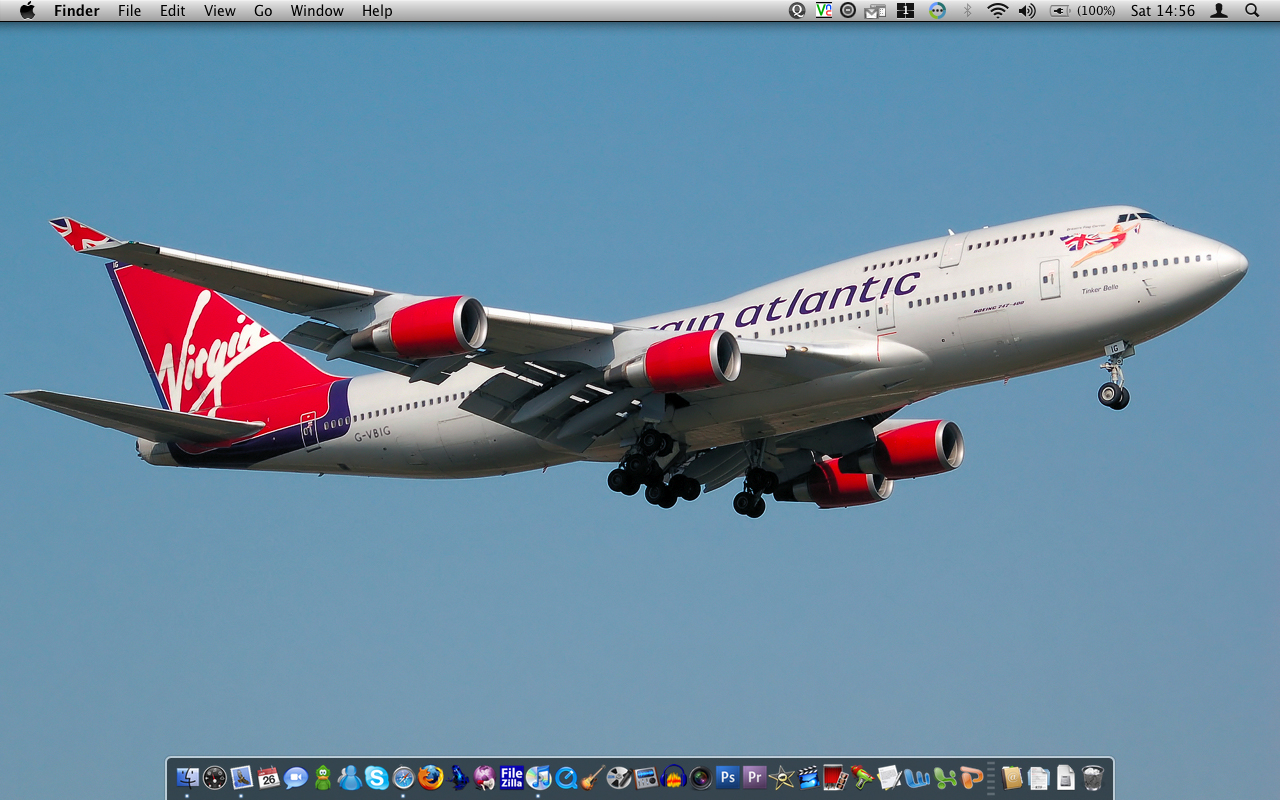Open the microphone podcast app icon

pyautogui.click(x=620, y=777)
